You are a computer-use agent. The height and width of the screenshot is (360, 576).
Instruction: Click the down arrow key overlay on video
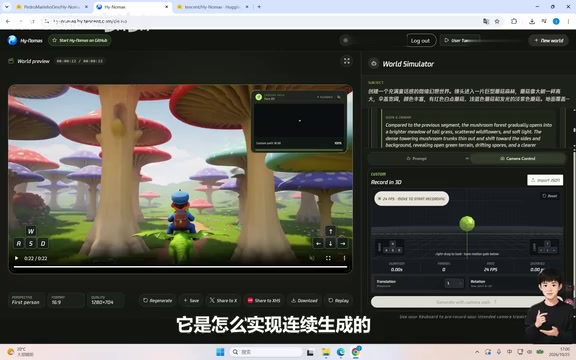point(331,243)
